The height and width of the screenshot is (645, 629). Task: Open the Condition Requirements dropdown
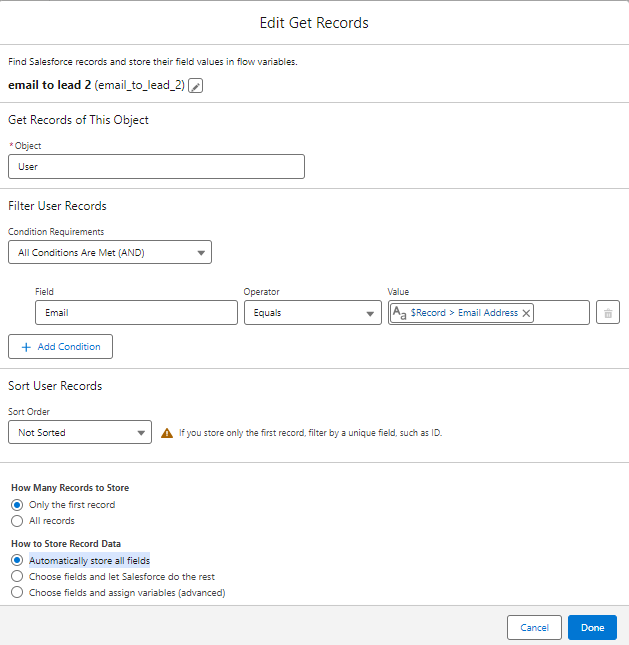coord(110,253)
